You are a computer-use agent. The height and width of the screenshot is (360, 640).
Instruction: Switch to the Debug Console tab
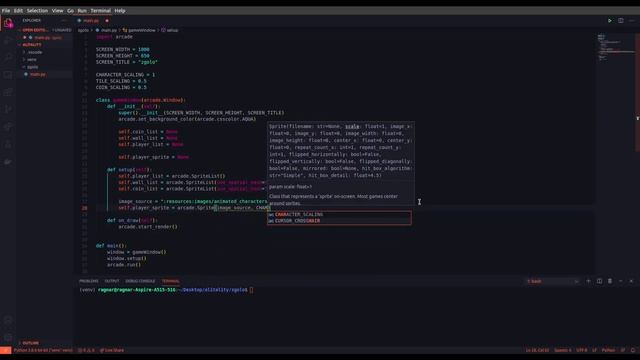[140, 281]
